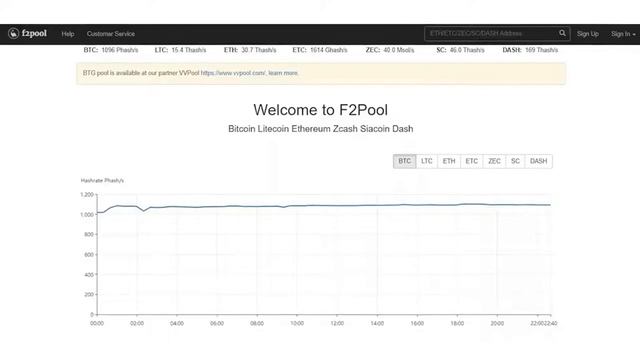Click the Hashrate Phash/s axis label

102,180
